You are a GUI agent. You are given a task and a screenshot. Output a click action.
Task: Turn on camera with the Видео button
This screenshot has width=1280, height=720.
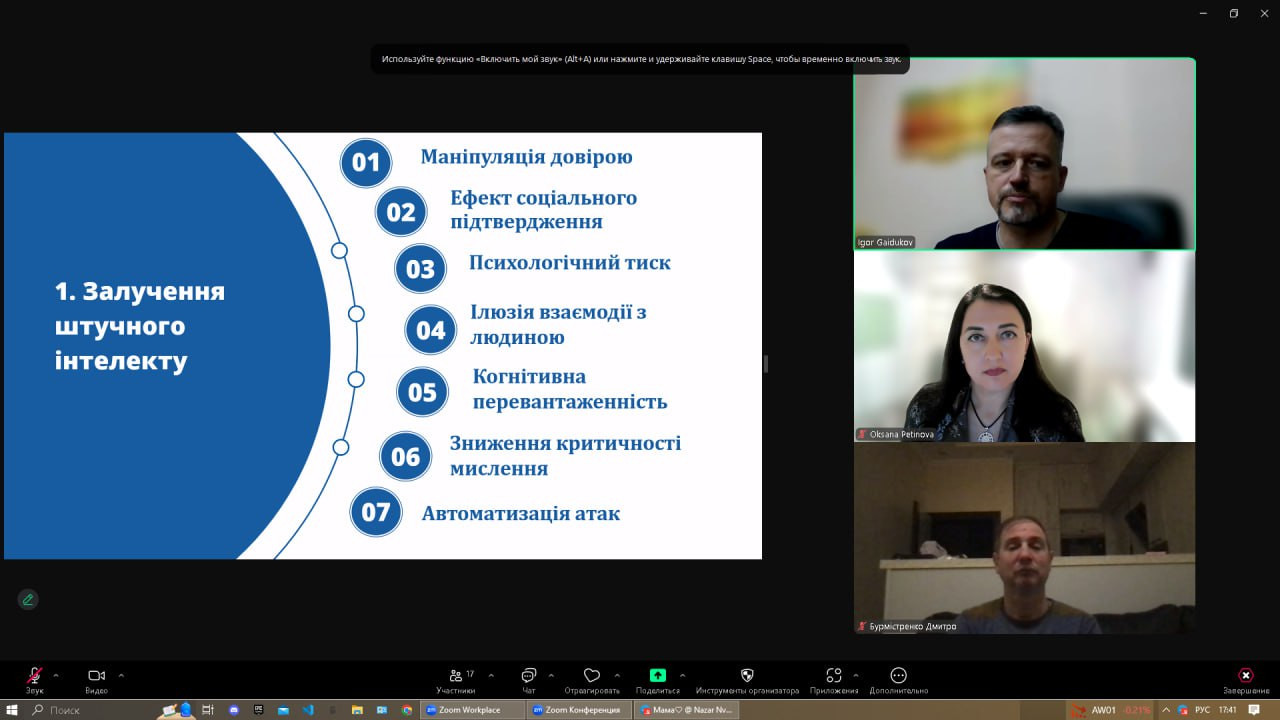click(96, 680)
